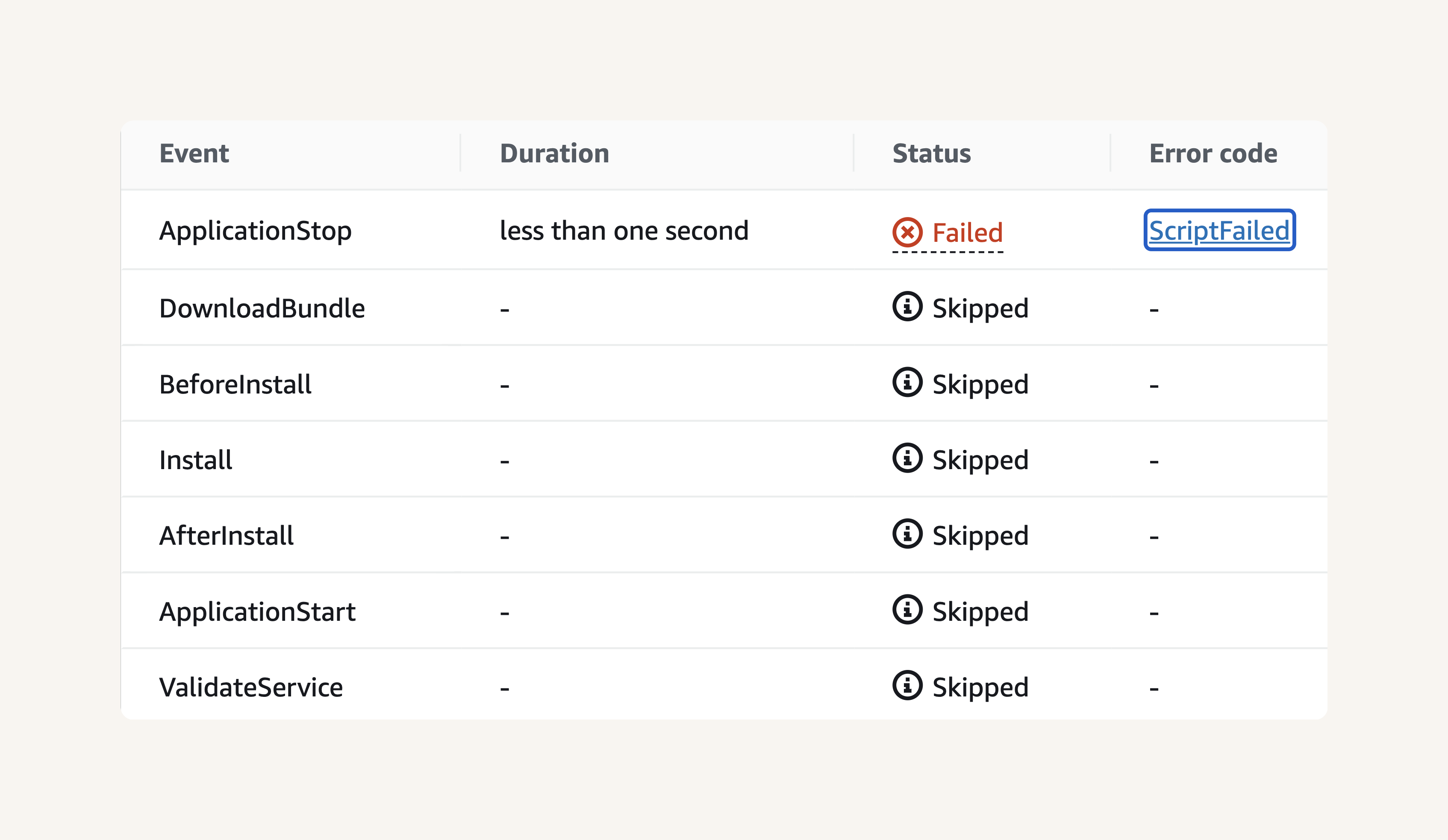Click the BeforeInstall Skipped info icon

tap(907, 382)
